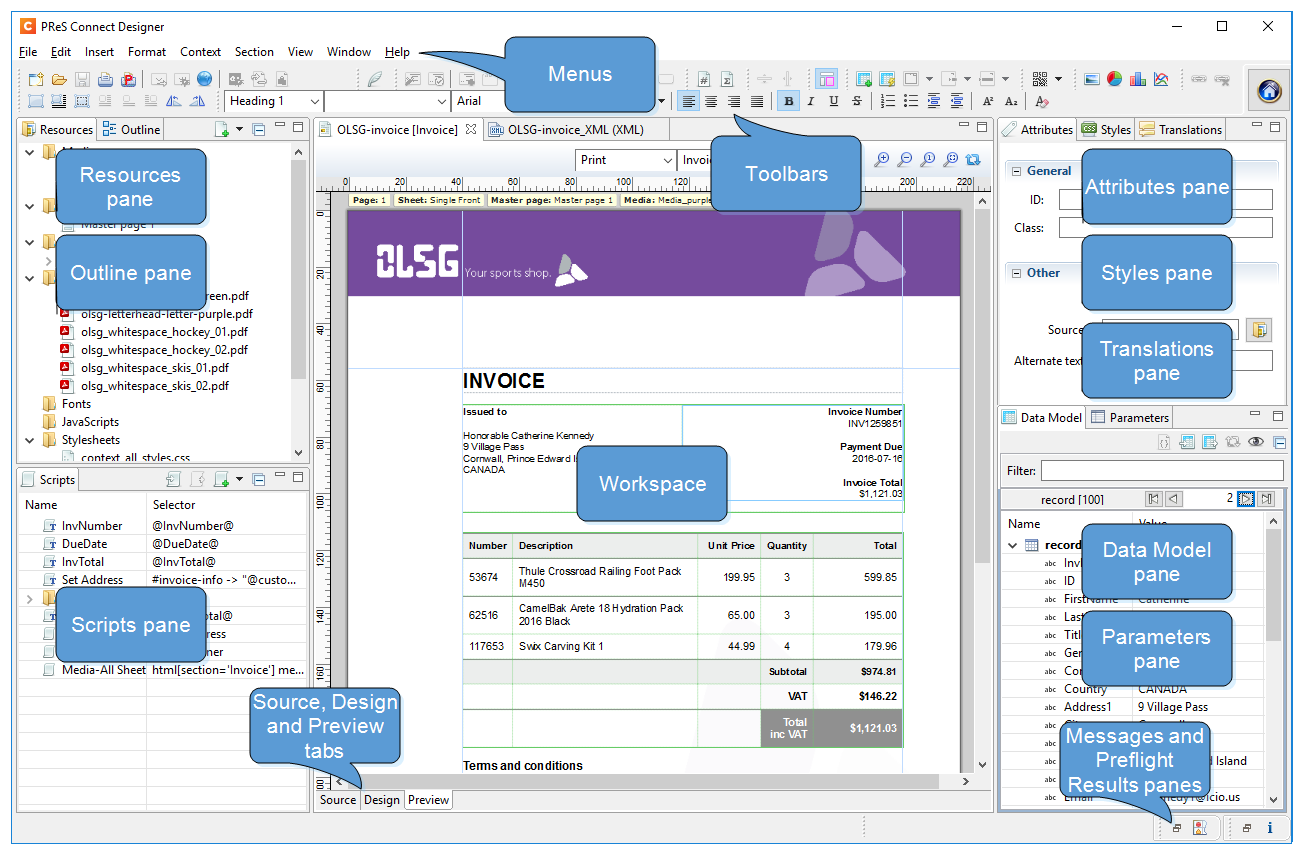The height and width of the screenshot is (844, 1293).
Task: Toggle align right
Action: tap(734, 101)
